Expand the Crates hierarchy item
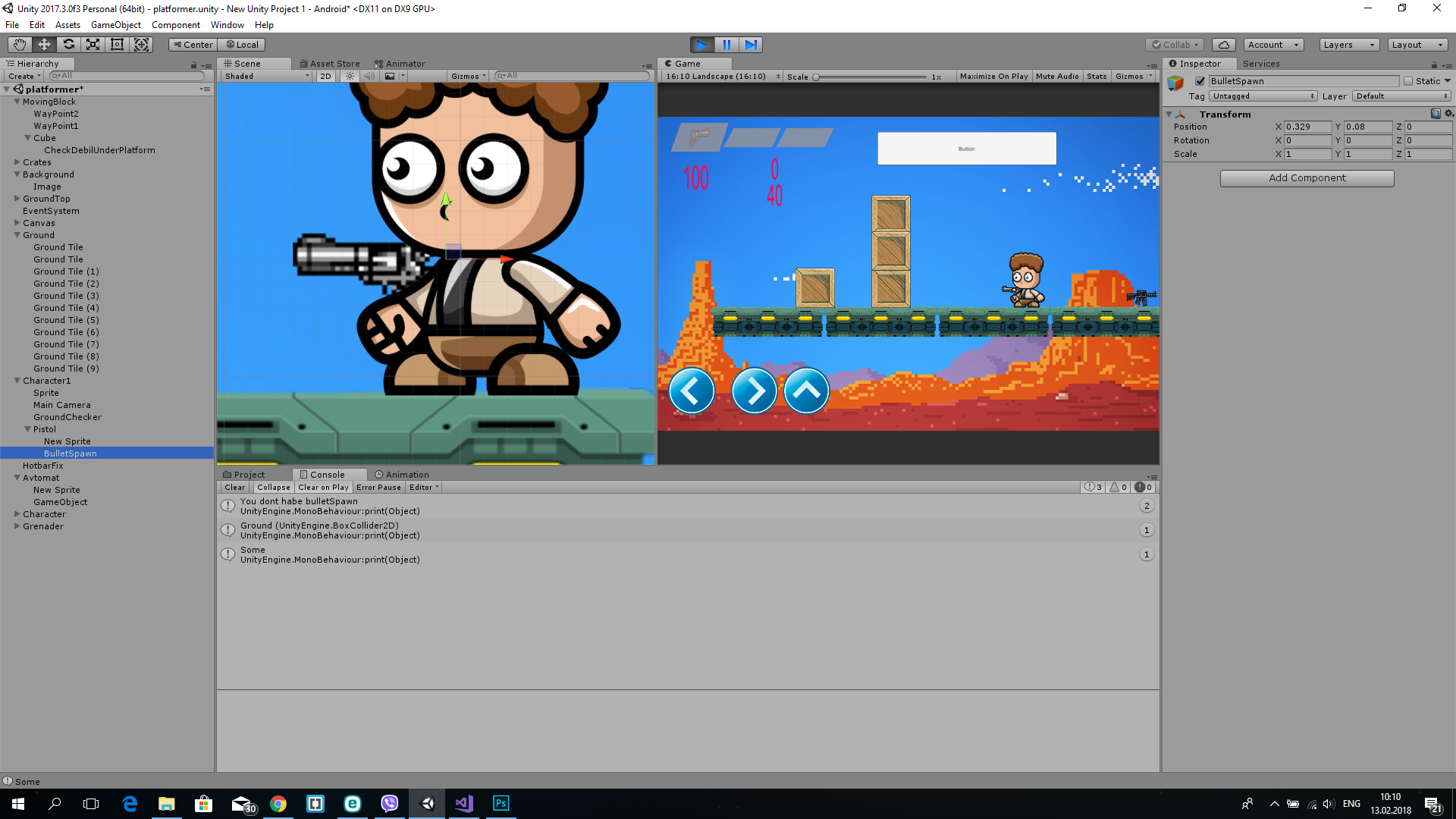This screenshot has width=1456, height=819. point(17,162)
